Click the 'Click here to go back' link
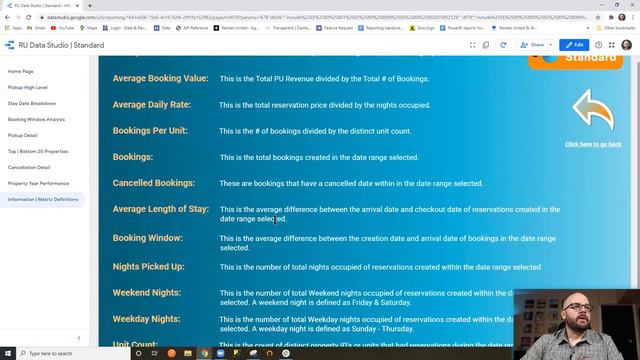Image resolution: width=640 pixels, height=360 pixels. (x=593, y=144)
